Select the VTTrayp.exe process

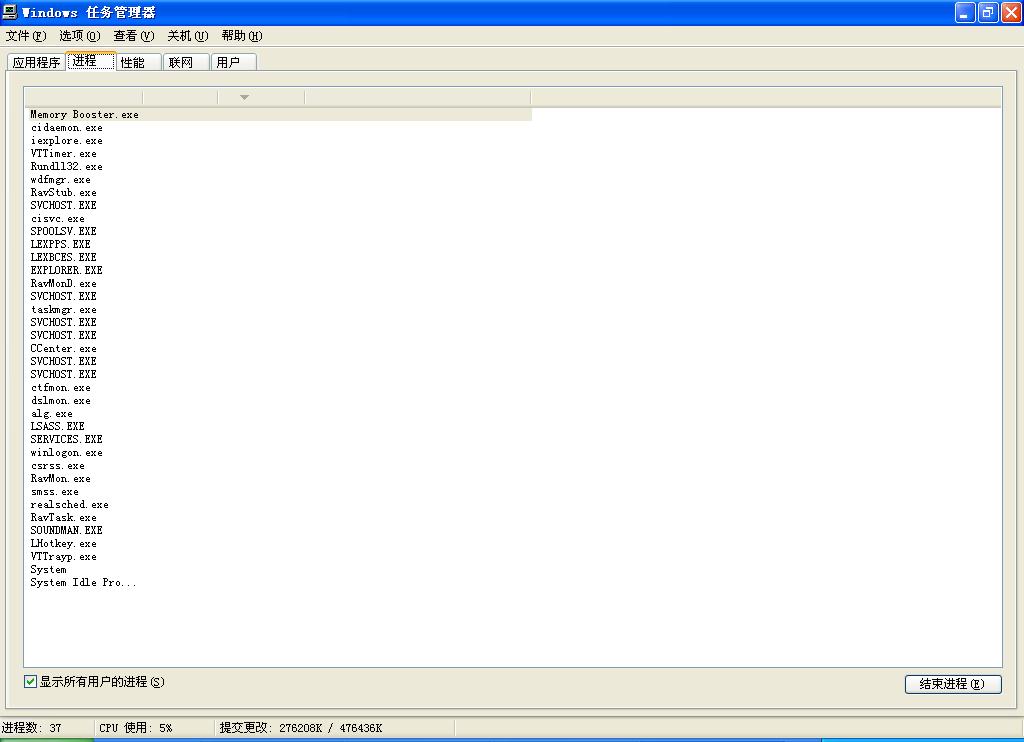[x=63, y=556]
